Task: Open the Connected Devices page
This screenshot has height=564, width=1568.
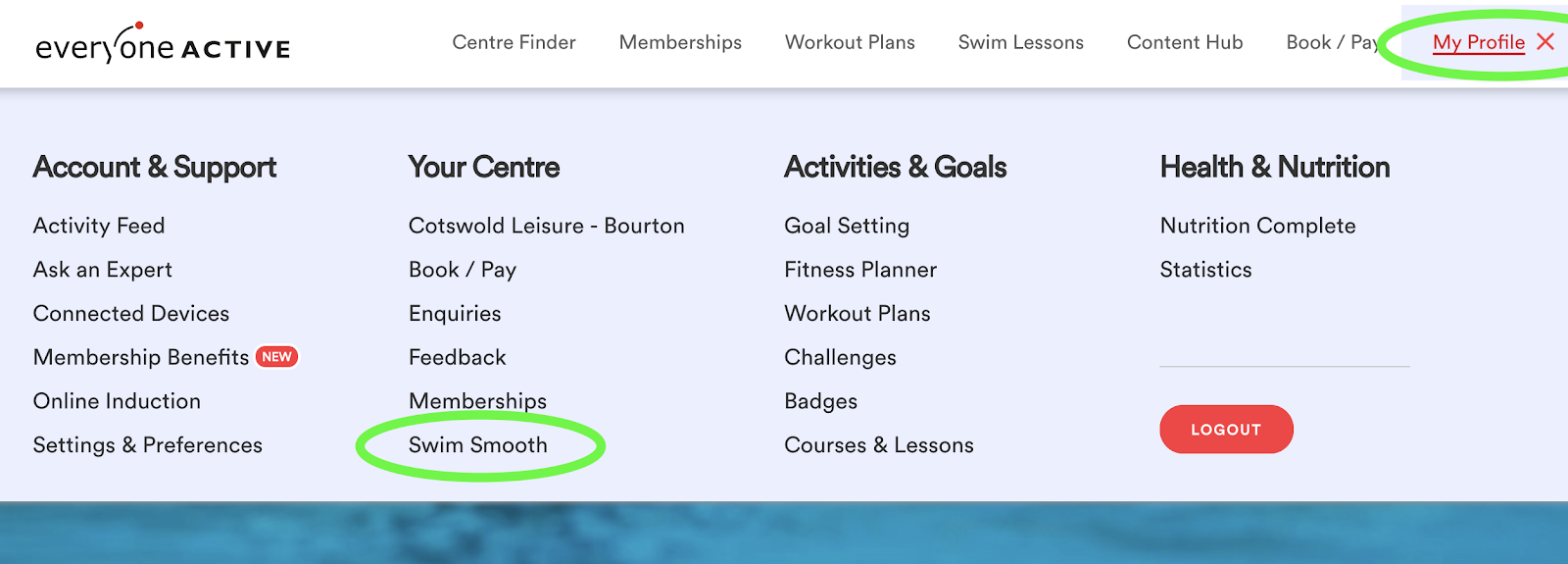Action: tap(131, 314)
